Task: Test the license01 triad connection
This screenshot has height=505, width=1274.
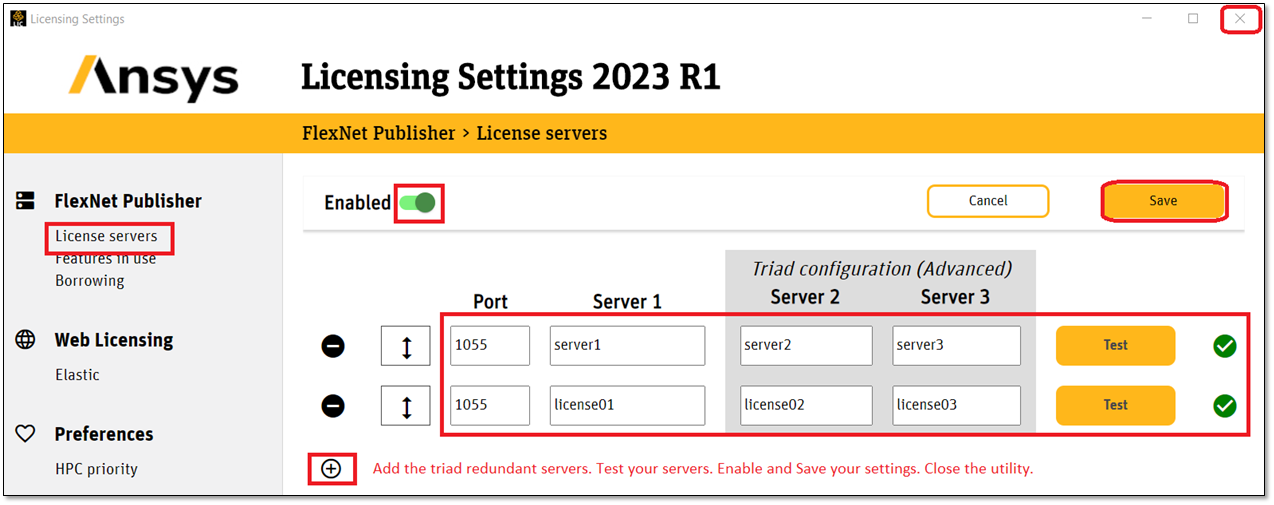Action: tap(1116, 405)
